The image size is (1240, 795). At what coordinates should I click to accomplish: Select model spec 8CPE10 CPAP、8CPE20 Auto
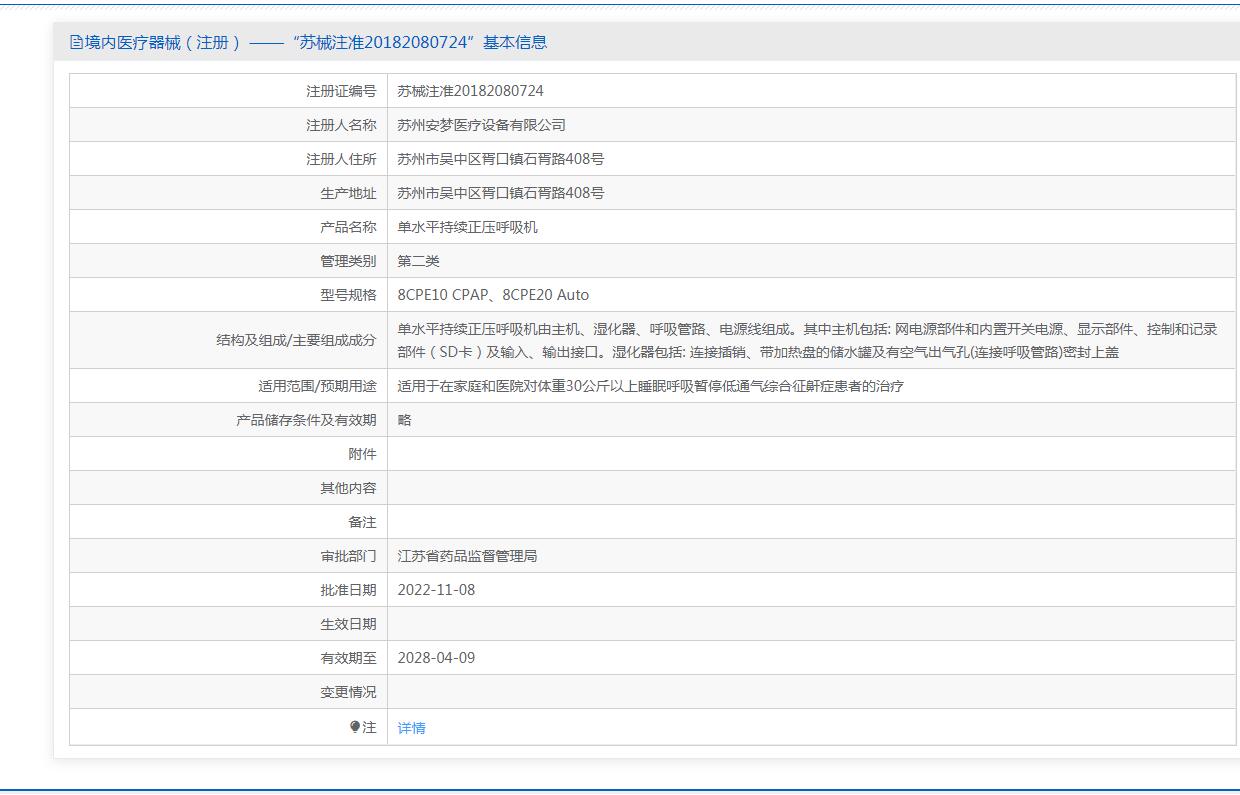[x=493, y=295]
